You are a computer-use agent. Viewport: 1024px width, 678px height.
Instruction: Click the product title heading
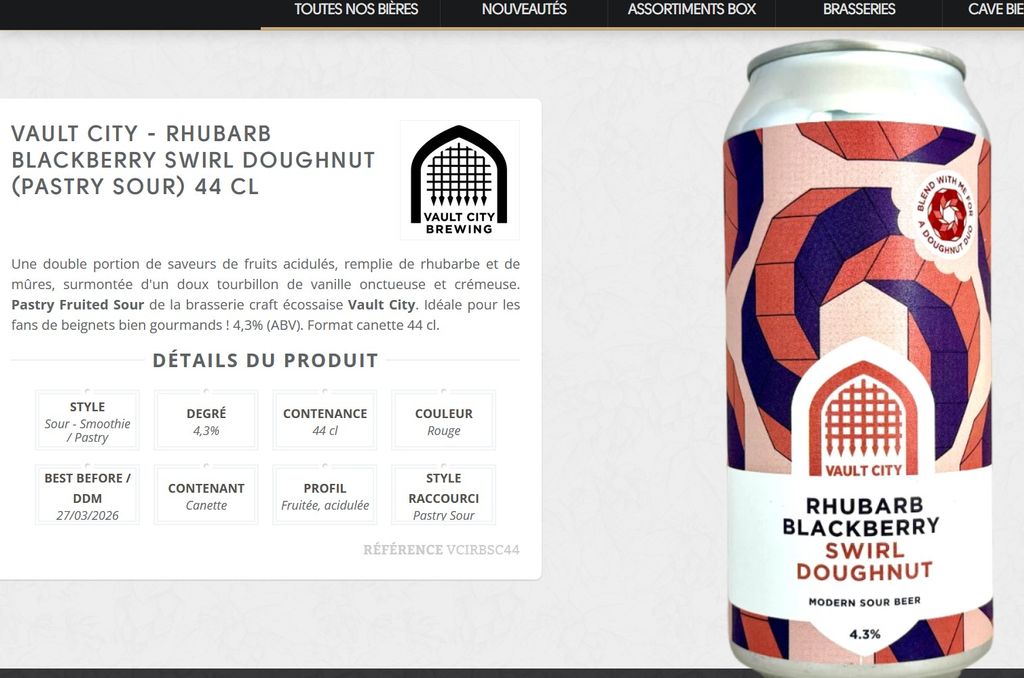point(193,160)
